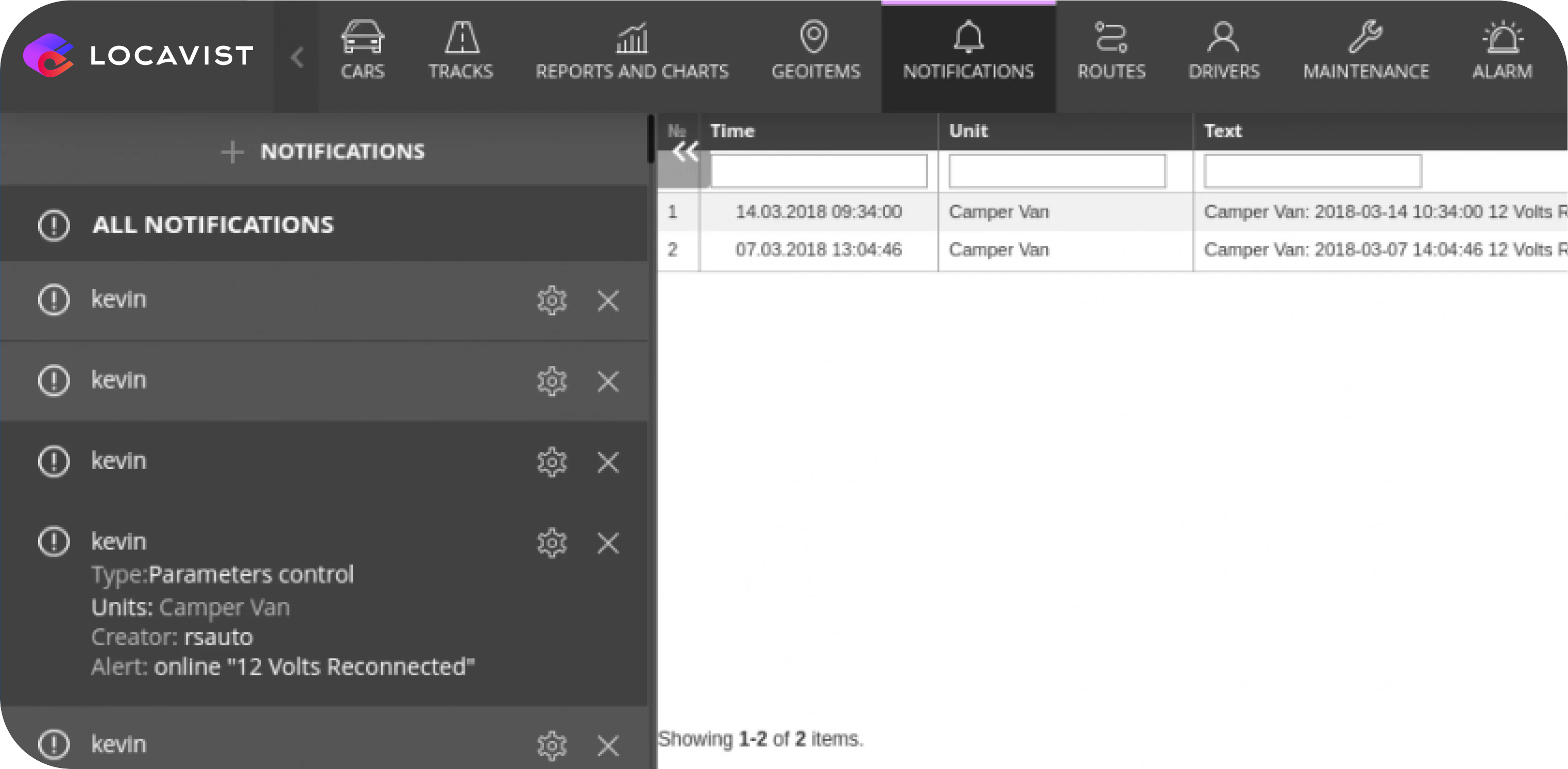Add new notification with plus button
This screenshot has width=1568, height=769.
pyautogui.click(x=232, y=152)
